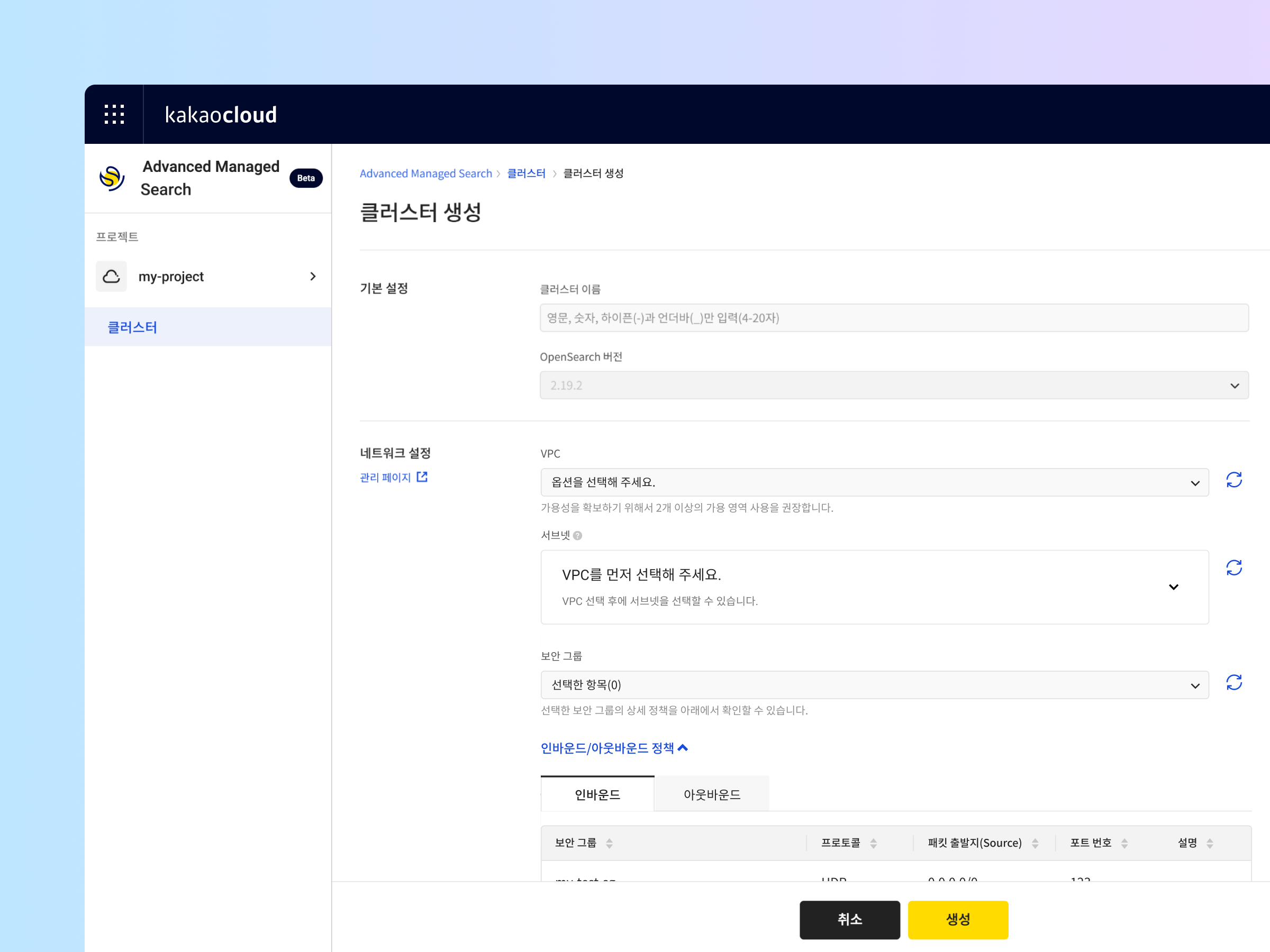Click the kakaocloud logo
The height and width of the screenshot is (952, 1270).
coord(221,114)
